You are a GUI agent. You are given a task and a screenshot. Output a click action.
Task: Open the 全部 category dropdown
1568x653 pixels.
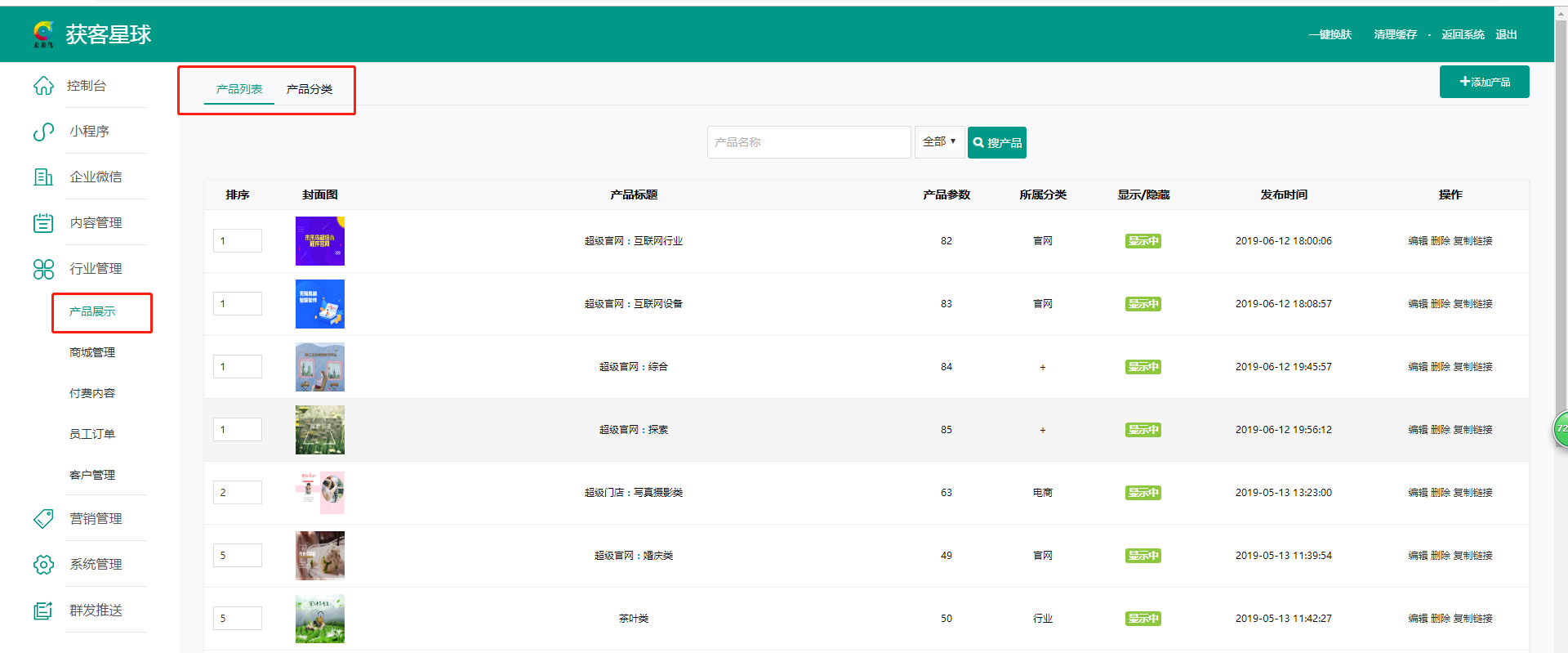[x=939, y=142]
